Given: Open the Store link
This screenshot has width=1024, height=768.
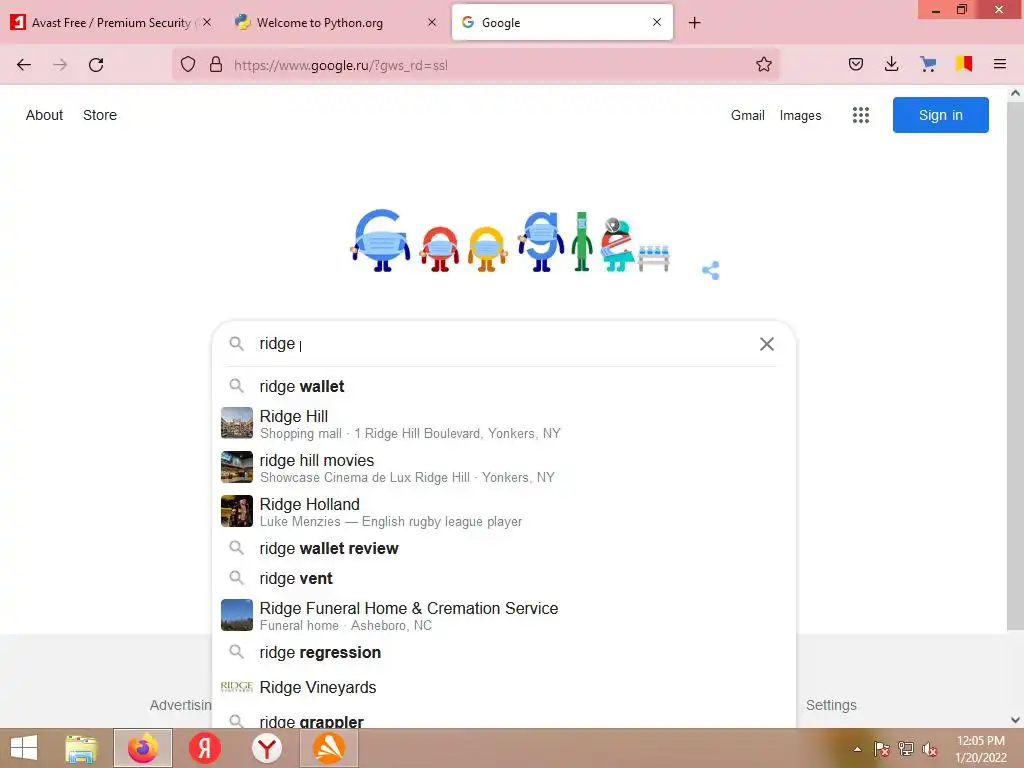Looking at the screenshot, I should (x=100, y=115).
